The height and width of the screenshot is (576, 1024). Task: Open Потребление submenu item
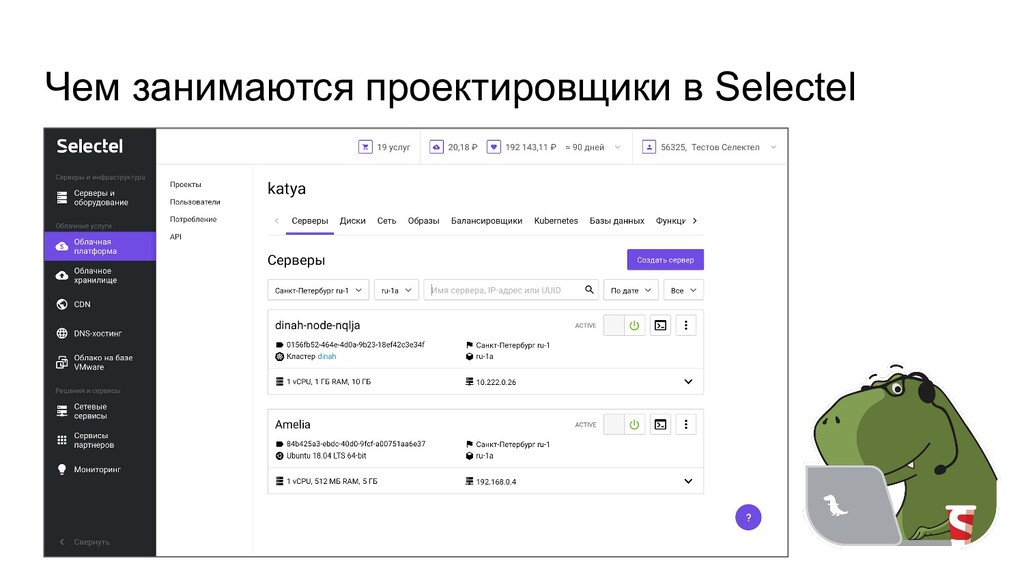[193, 219]
